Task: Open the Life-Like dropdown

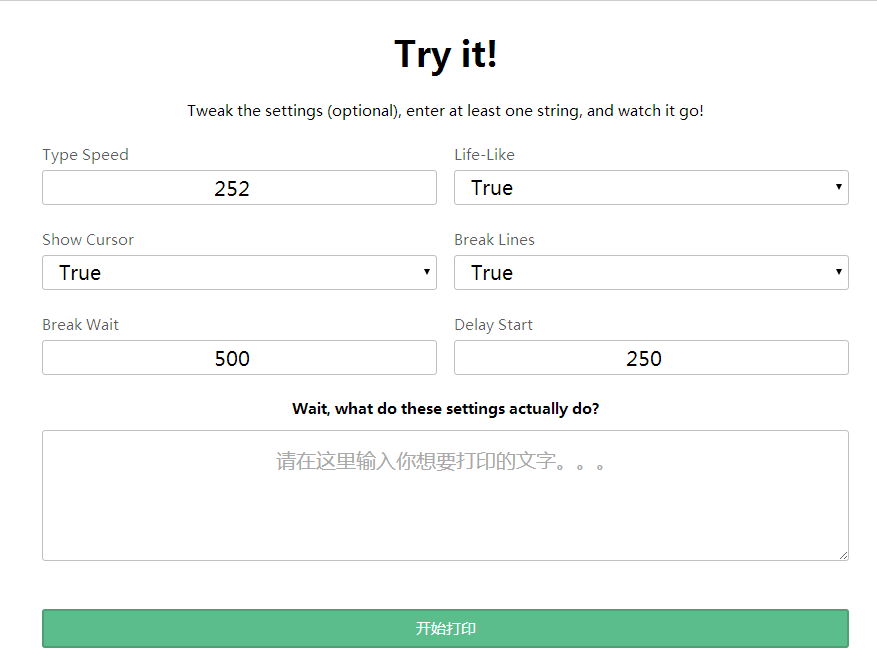Action: [651, 188]
